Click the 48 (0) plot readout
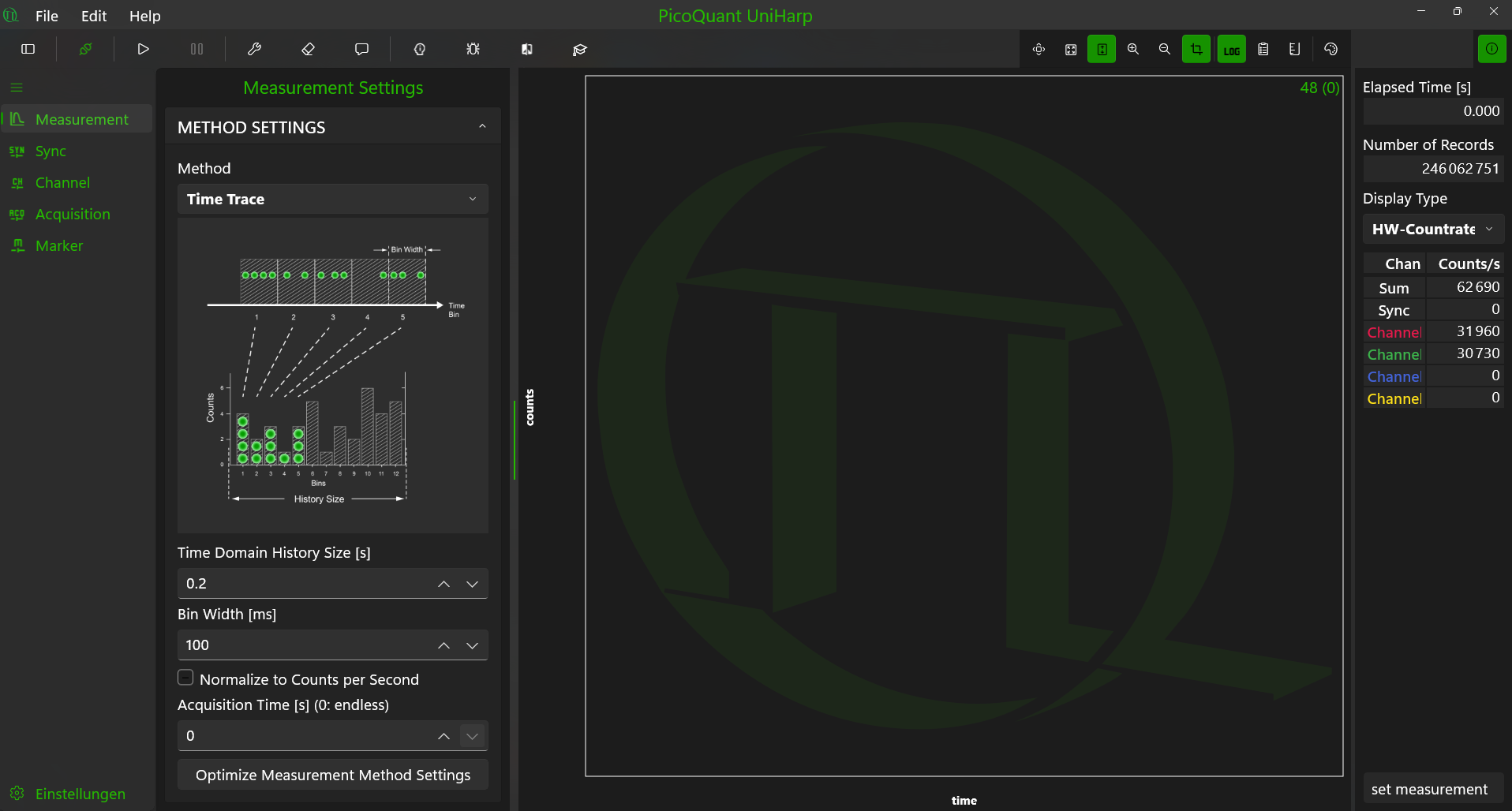The width and height of the screenshot is (1512, 811). [1319, 88]
